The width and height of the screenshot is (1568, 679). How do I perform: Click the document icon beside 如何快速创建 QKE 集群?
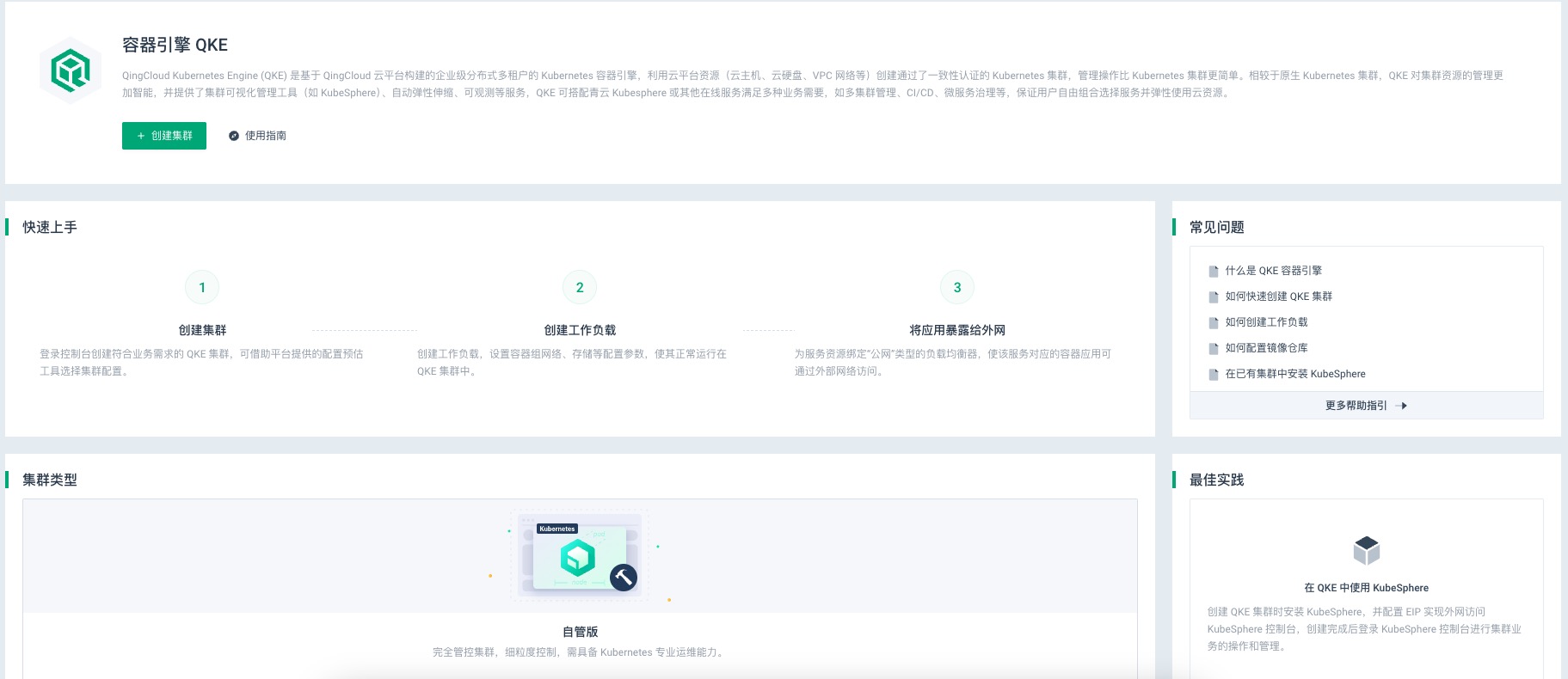pyautogui.click(x=1214, y=297)
